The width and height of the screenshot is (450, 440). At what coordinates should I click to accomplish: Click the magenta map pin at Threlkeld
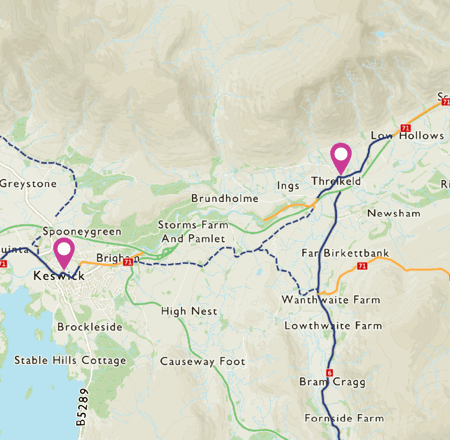click(341, 159)
